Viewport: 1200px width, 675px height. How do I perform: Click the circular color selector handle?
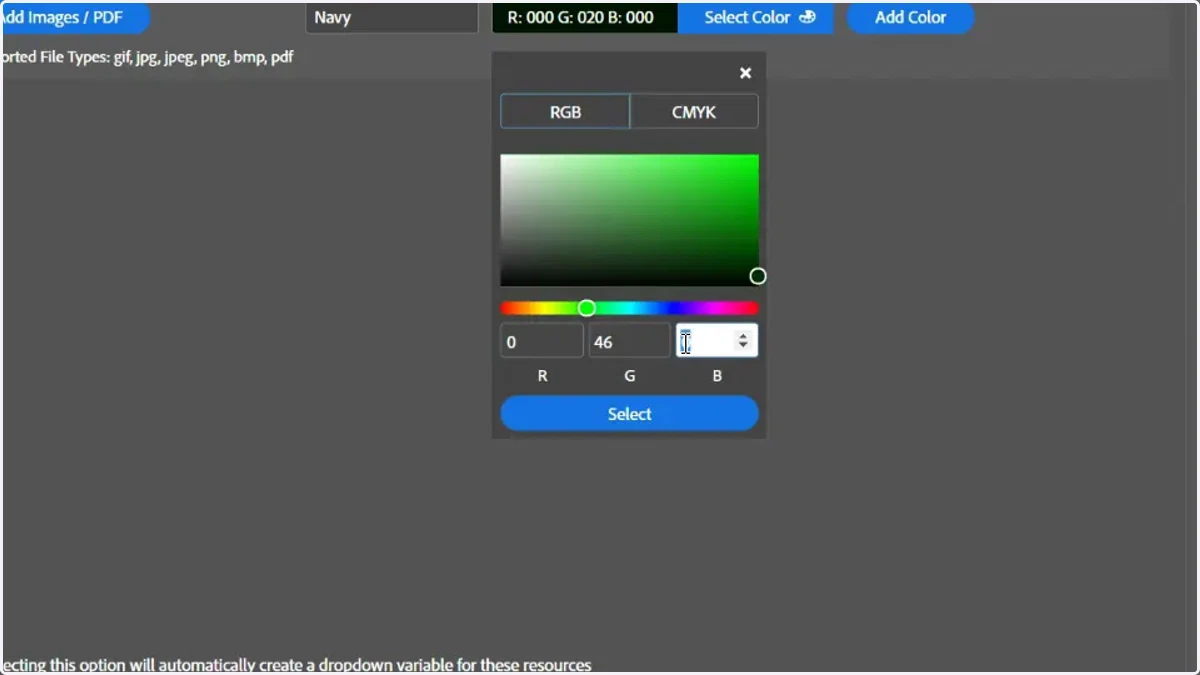[x=758, y=276]
